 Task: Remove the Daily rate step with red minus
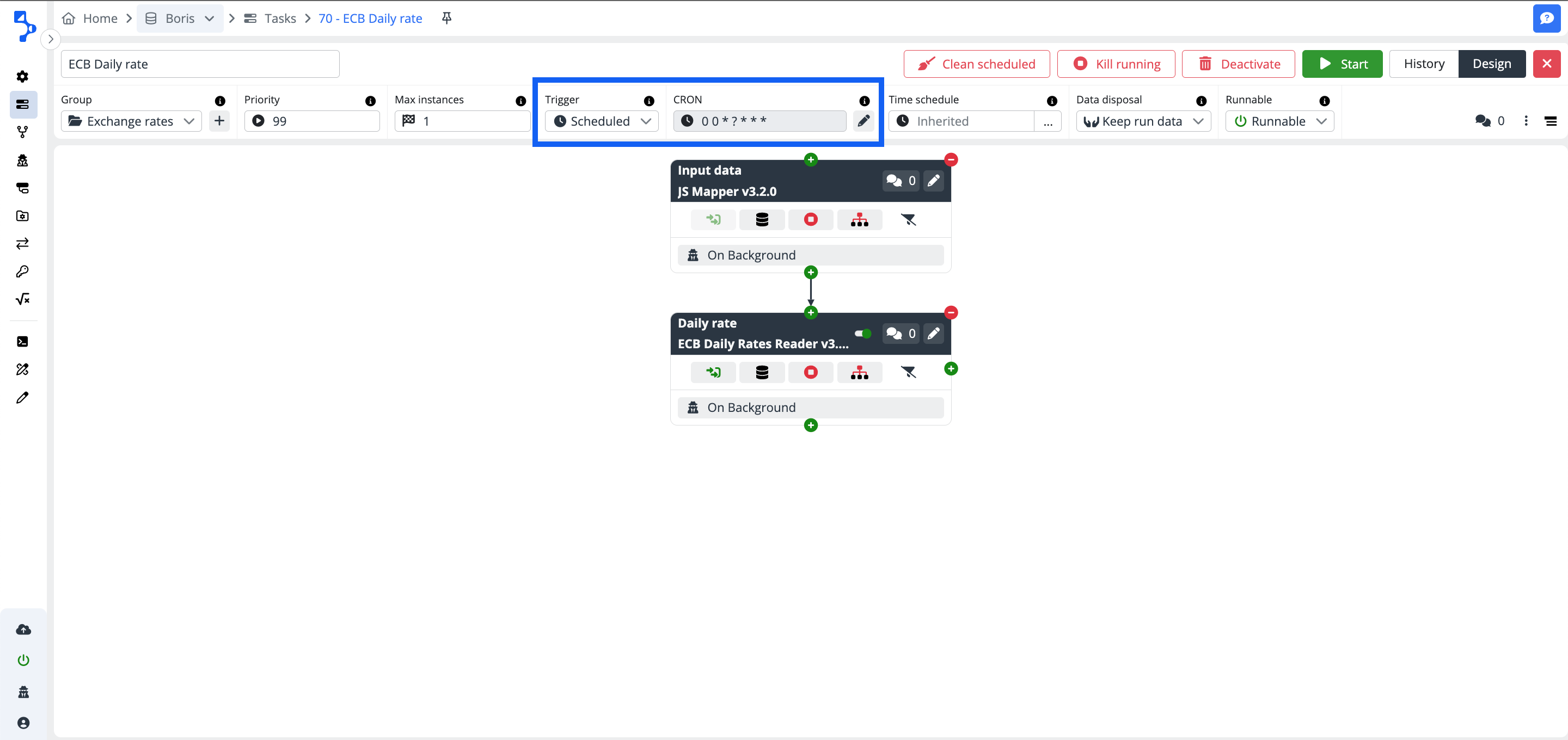(951, 313)
